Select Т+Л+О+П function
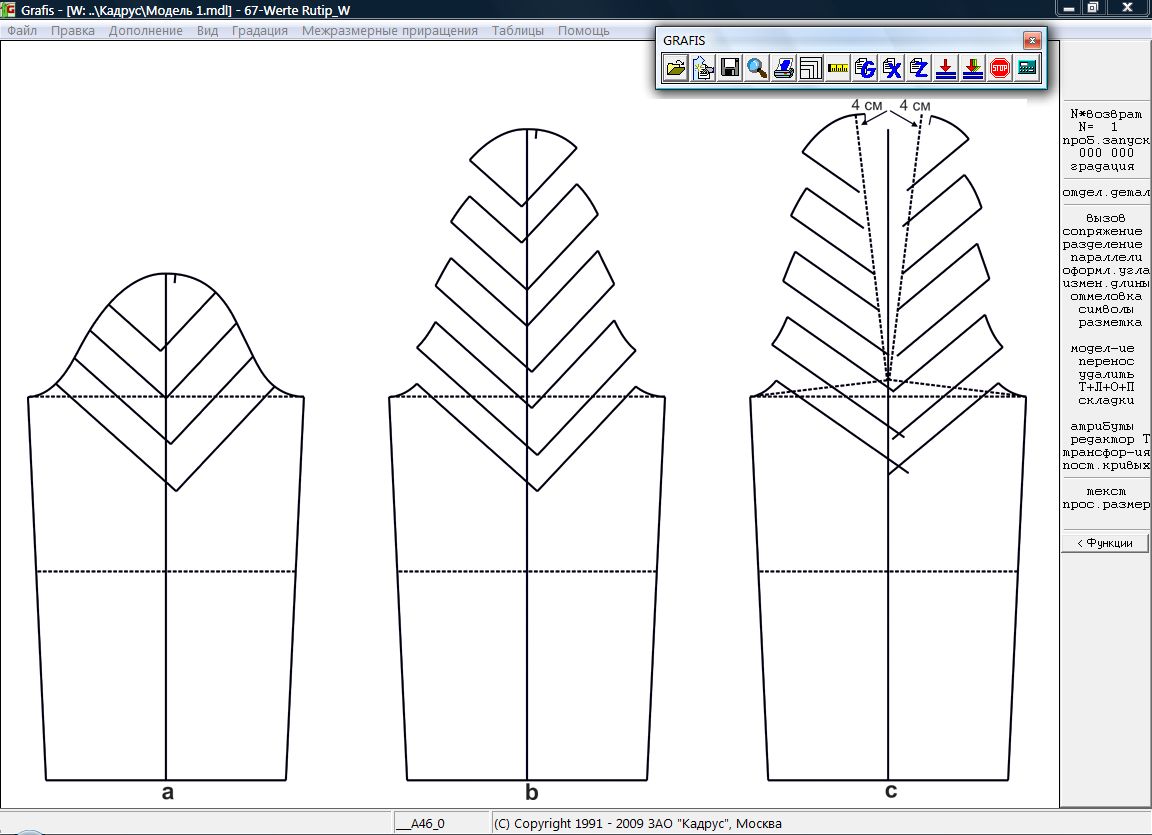 1106,387
